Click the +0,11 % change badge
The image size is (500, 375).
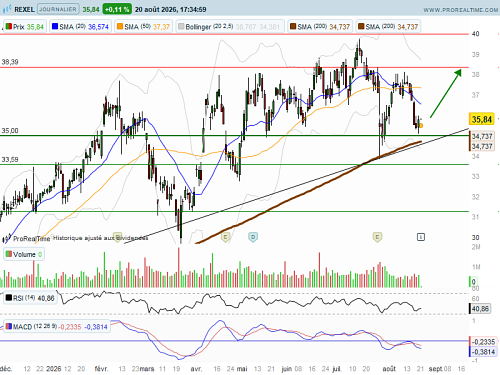(117, 9)
